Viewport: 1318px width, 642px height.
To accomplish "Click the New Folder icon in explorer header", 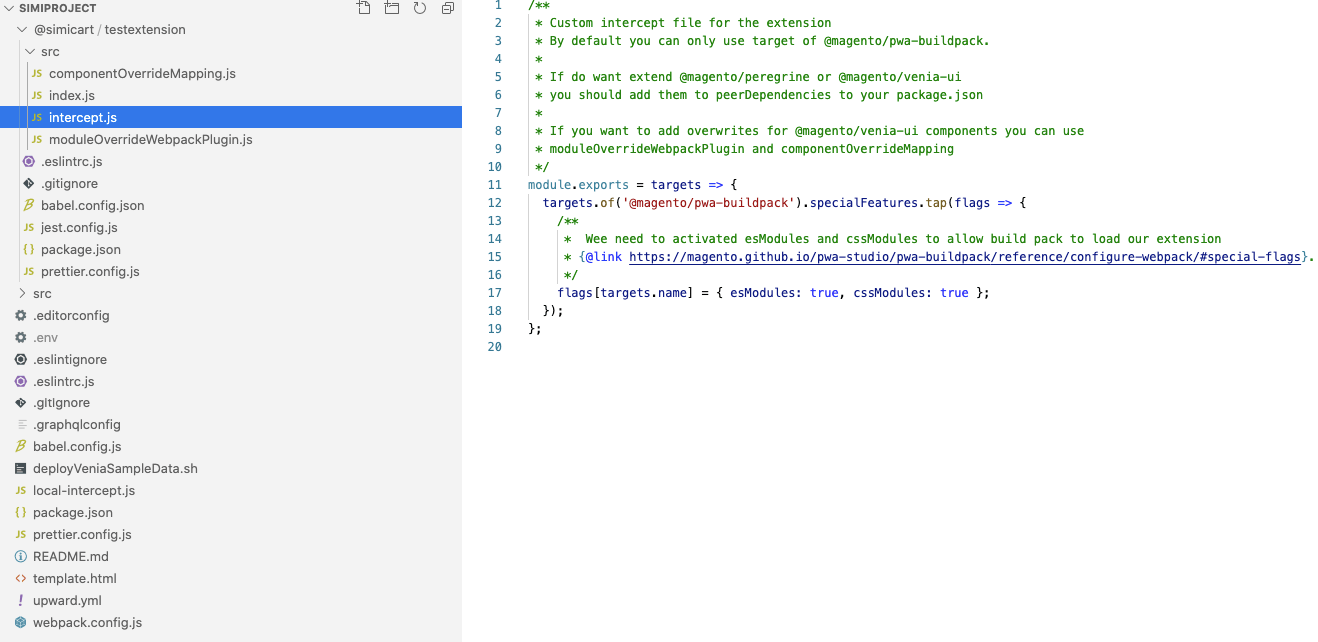I will coord(392,8).
